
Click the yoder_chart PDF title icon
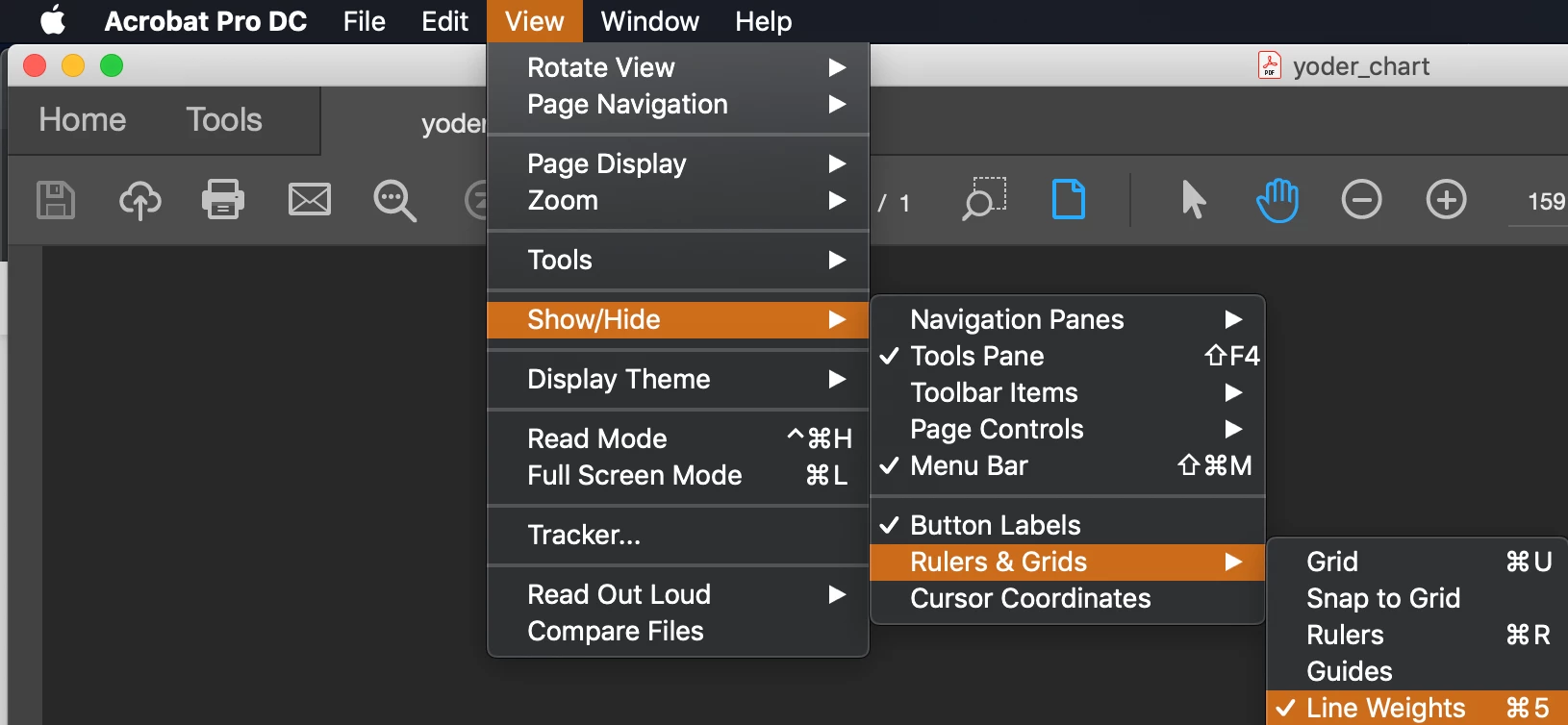point(1270,65)
